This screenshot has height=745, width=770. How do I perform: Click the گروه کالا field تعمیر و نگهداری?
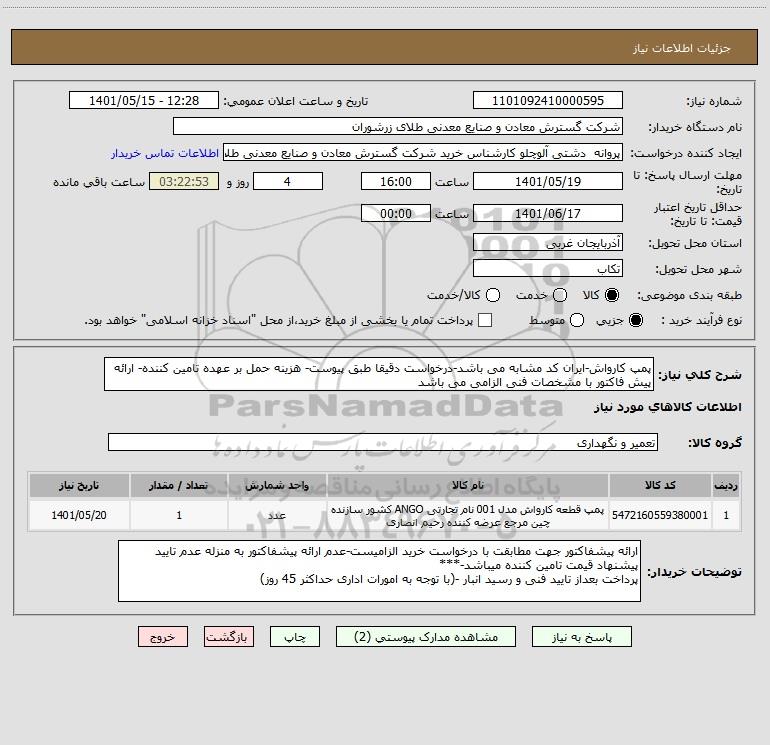[383, 442]
